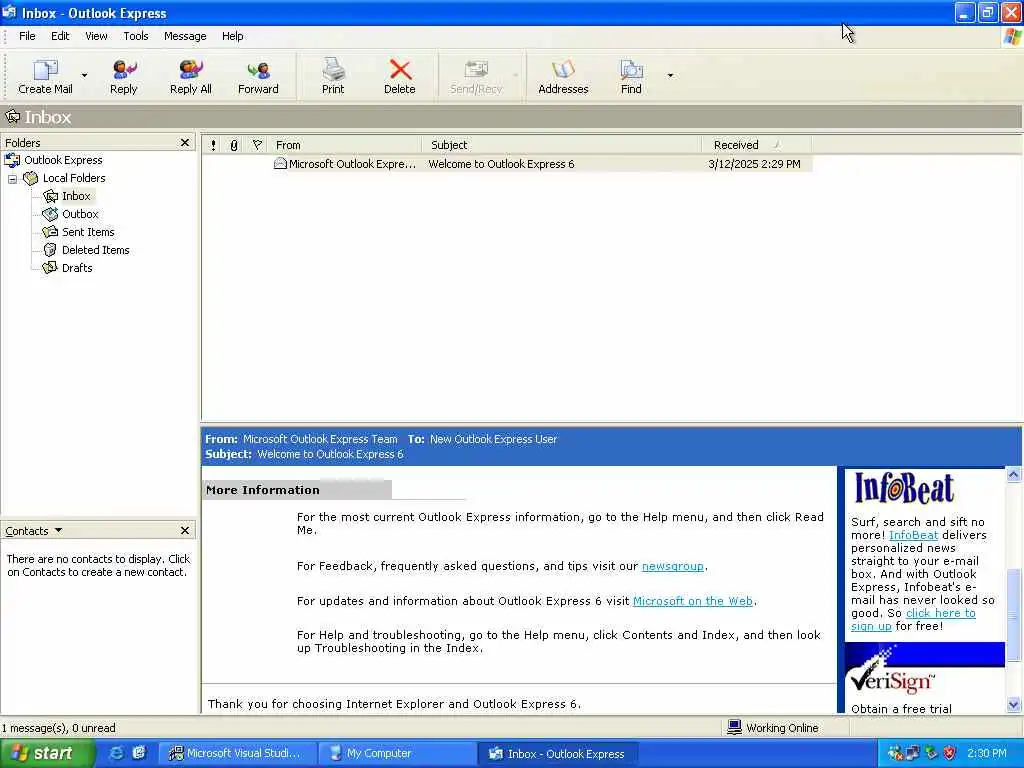
Task: Click the envelope icon of Welcome message
Action: 280,163
